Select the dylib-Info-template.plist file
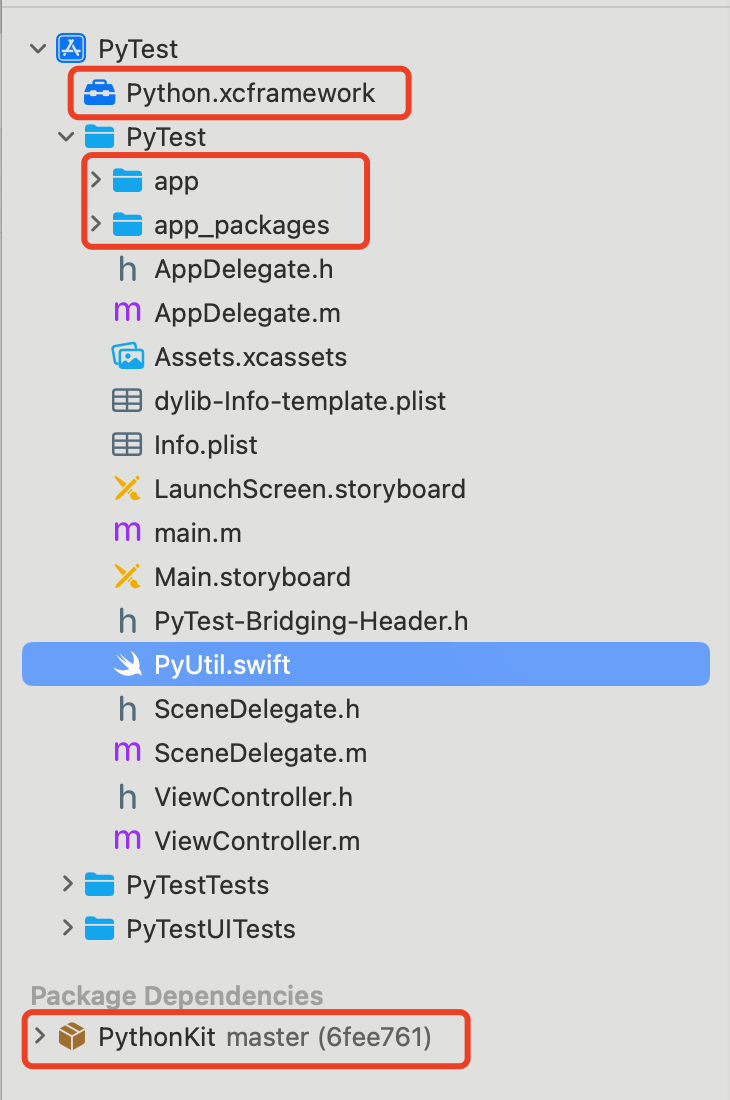The height and width of the screenshot is (1100, 730). [300, 400]
